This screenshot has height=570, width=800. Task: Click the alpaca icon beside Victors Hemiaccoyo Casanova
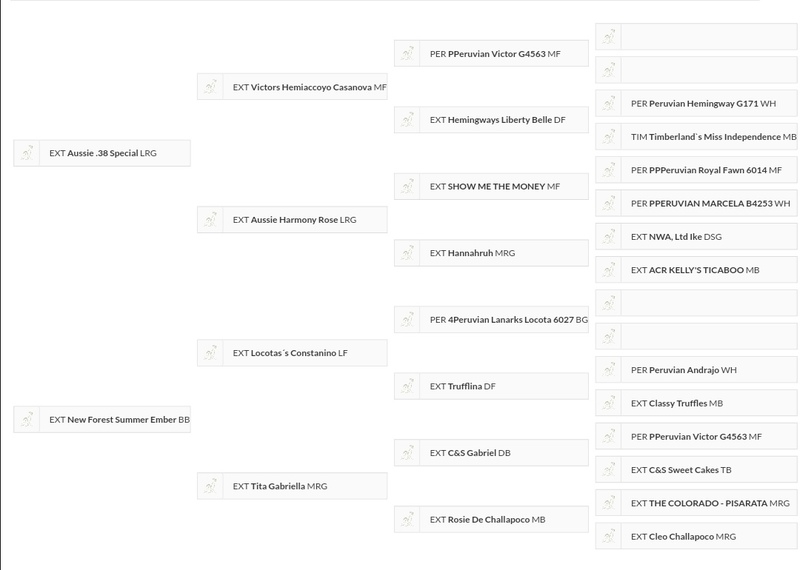(210, 87)
